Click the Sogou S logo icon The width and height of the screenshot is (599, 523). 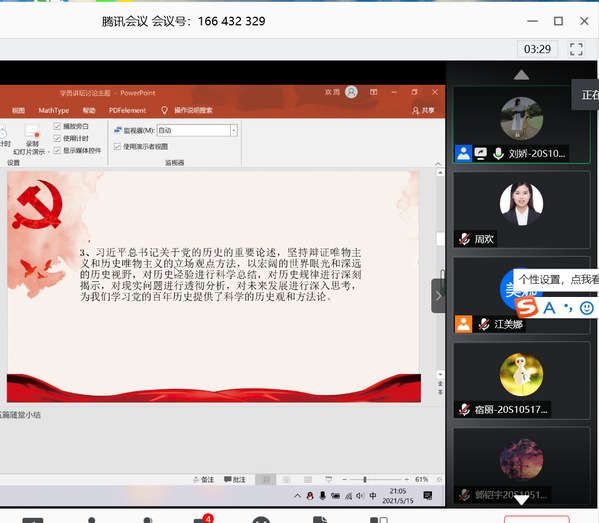coord(527,307)
